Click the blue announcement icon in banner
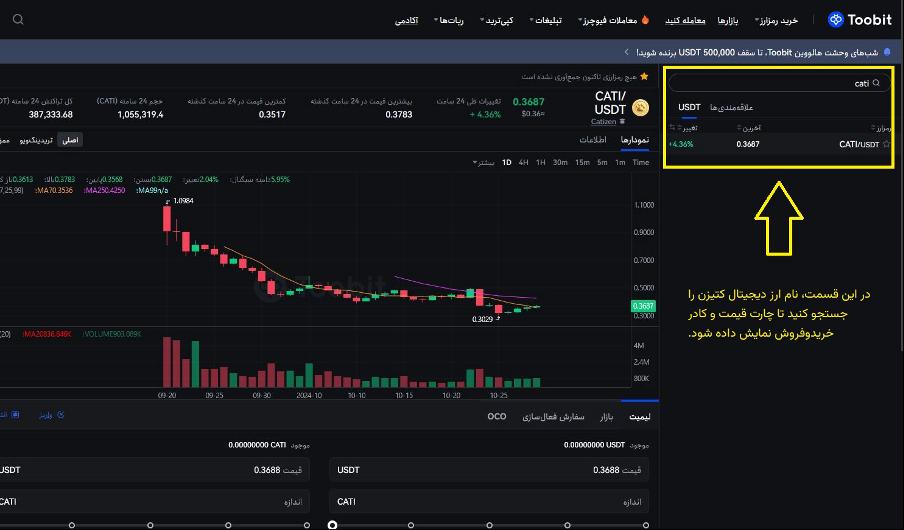Image resolution: width=904 pixels, height=530 pixels. [887, 52]
